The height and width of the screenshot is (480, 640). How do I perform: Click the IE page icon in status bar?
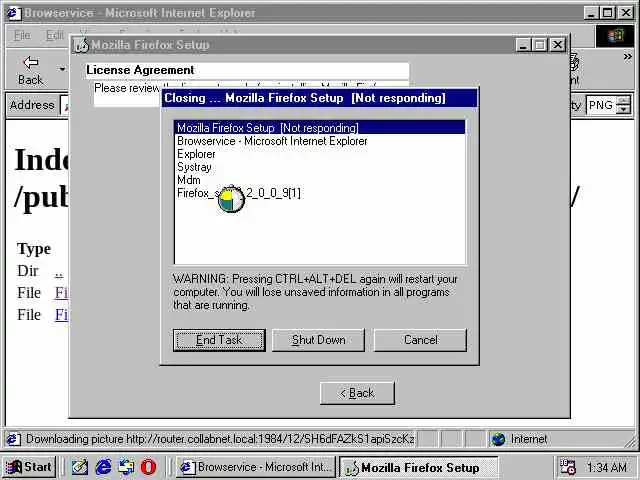click(x=13, y=439)
